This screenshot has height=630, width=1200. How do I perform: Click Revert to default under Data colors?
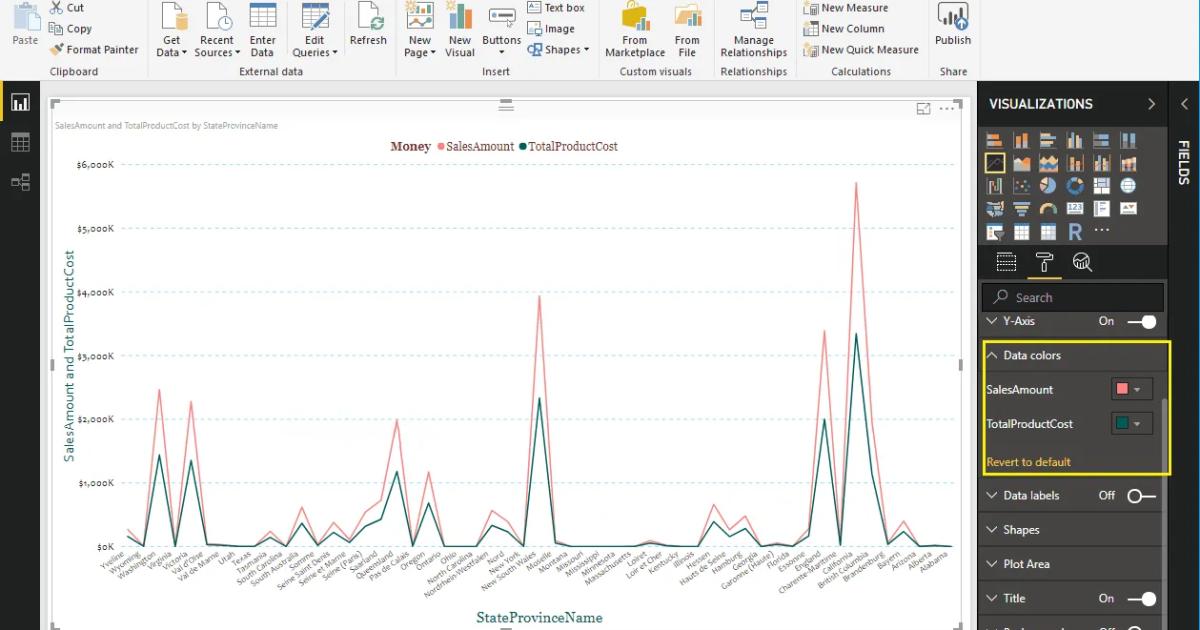coord(1030,461)
